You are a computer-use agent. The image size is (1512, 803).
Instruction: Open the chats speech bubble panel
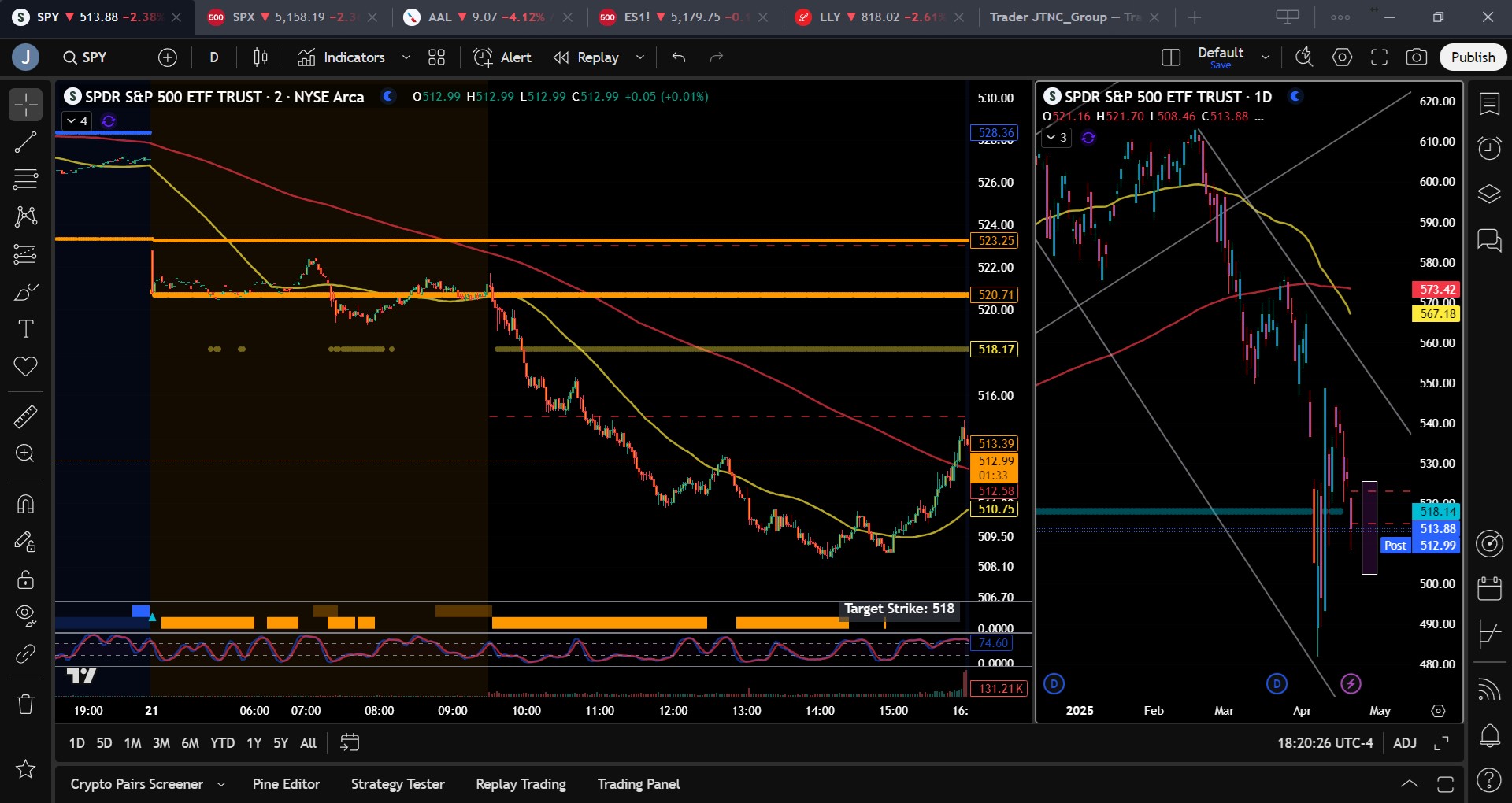point(1489,239)
